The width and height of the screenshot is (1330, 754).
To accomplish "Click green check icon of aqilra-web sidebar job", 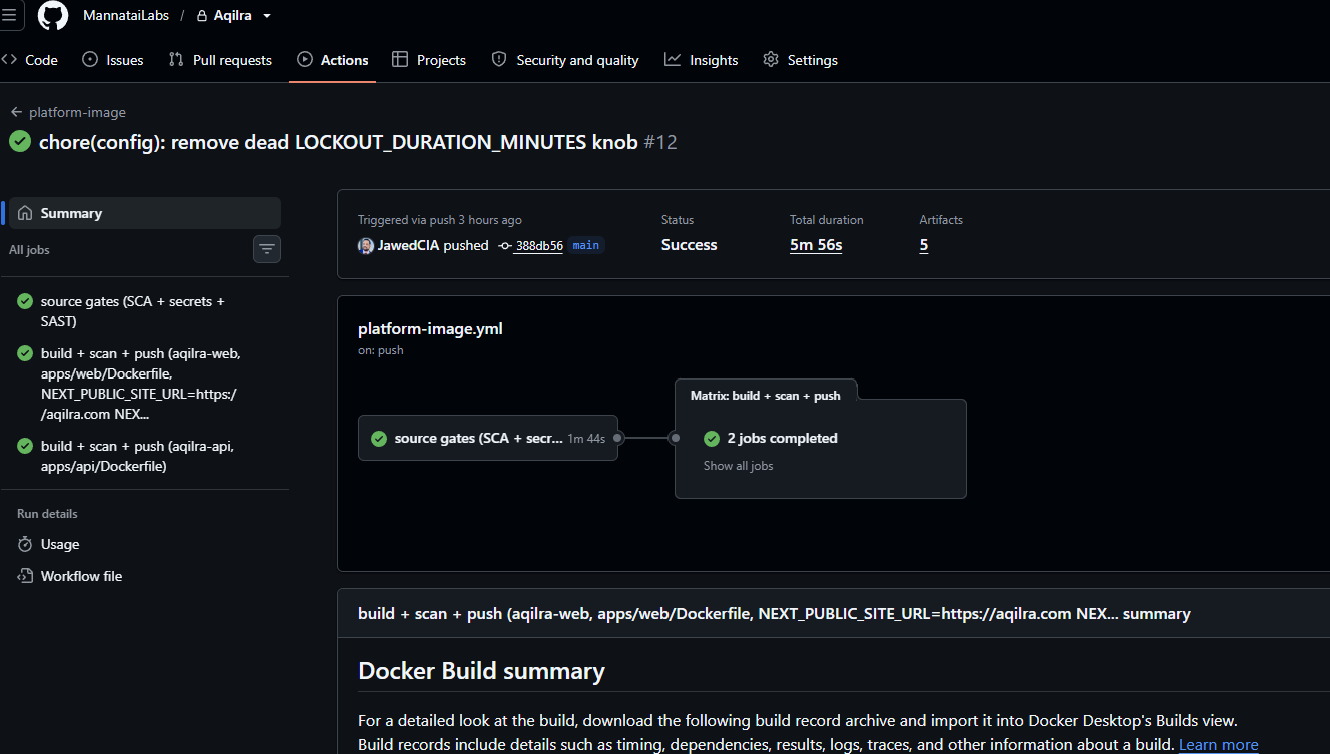I will pos(25,353).
